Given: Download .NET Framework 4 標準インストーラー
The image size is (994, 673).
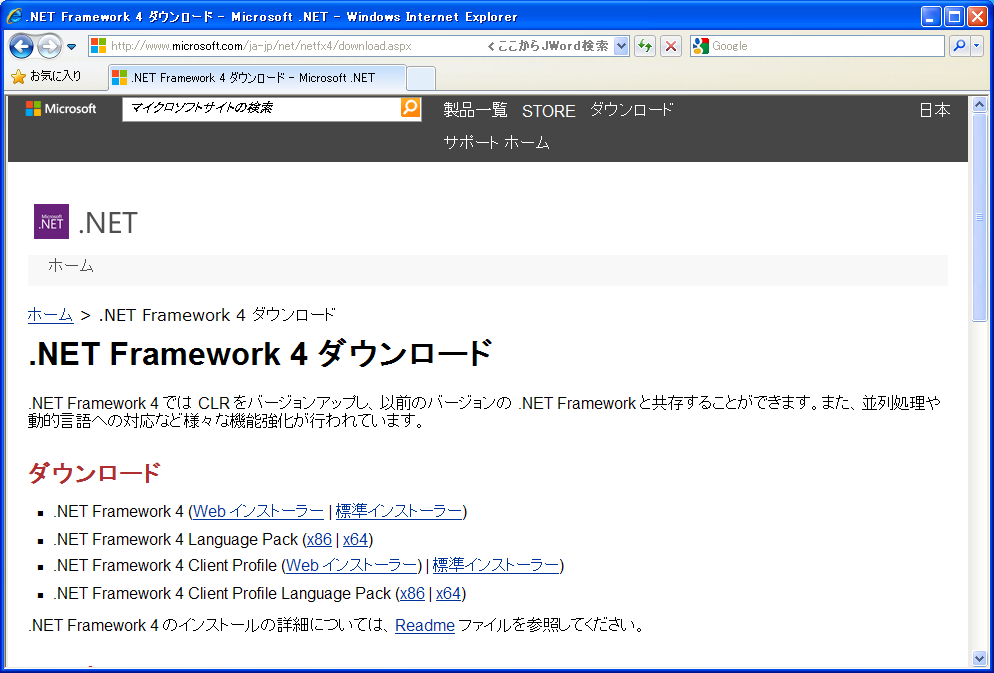Looking at the screenshot, I should pos(399,511).
